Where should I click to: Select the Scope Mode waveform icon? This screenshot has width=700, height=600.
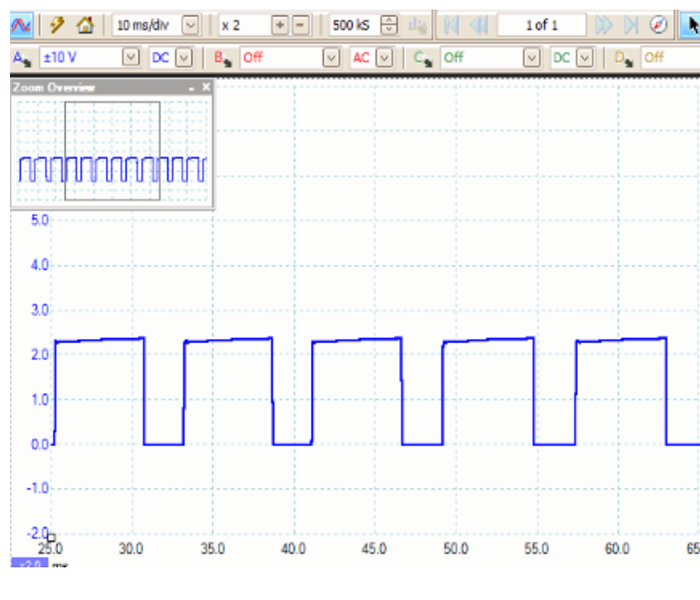pos(21,25)
